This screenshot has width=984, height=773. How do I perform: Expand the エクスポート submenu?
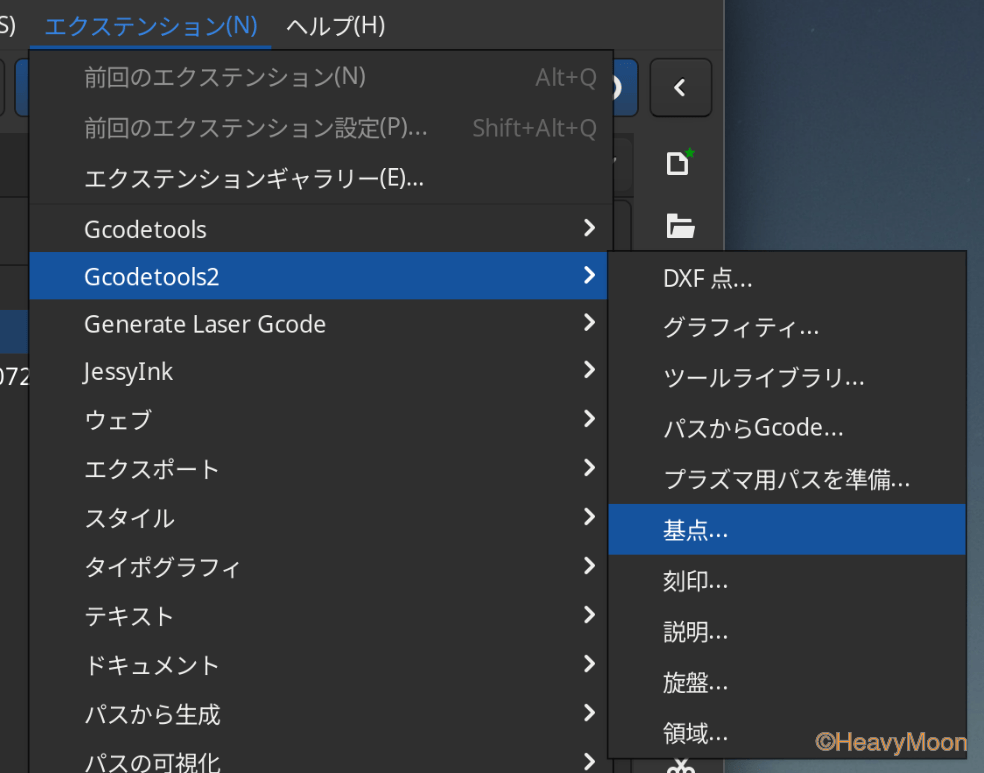[320, 469]
